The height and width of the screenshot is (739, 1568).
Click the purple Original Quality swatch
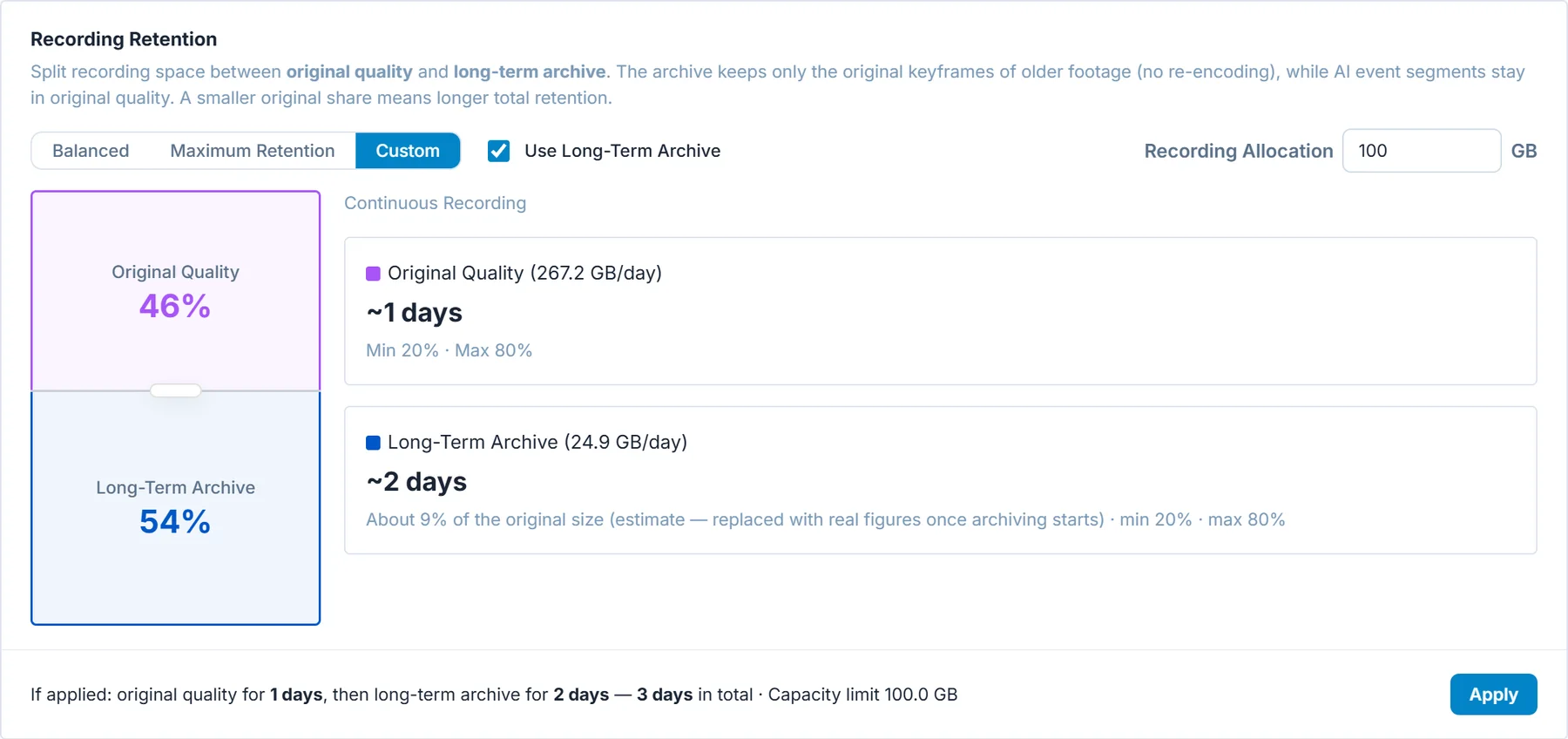point(373,274)
